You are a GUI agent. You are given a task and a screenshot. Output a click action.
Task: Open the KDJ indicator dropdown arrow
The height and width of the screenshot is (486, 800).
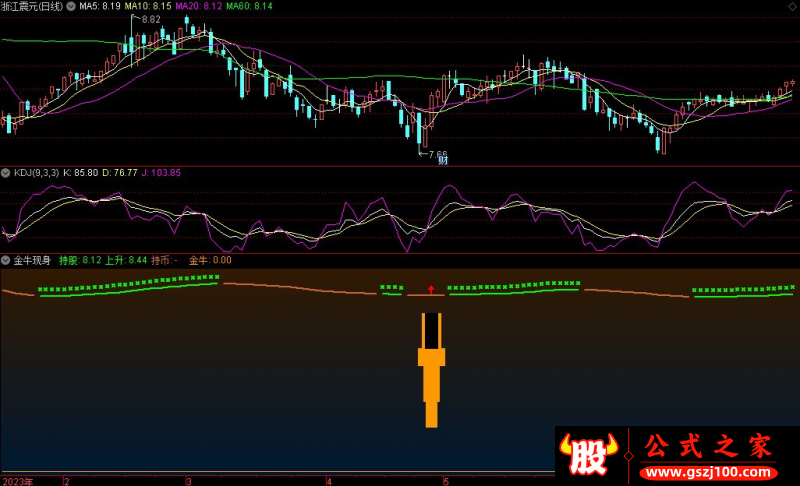(x=6, y=173)
